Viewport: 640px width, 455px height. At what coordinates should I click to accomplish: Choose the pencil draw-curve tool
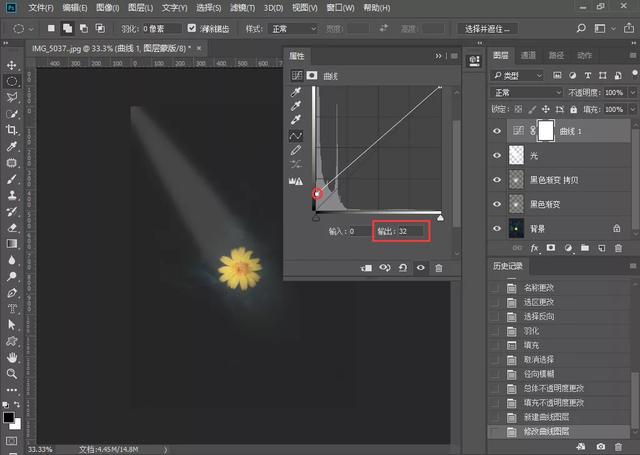point(297,150)
